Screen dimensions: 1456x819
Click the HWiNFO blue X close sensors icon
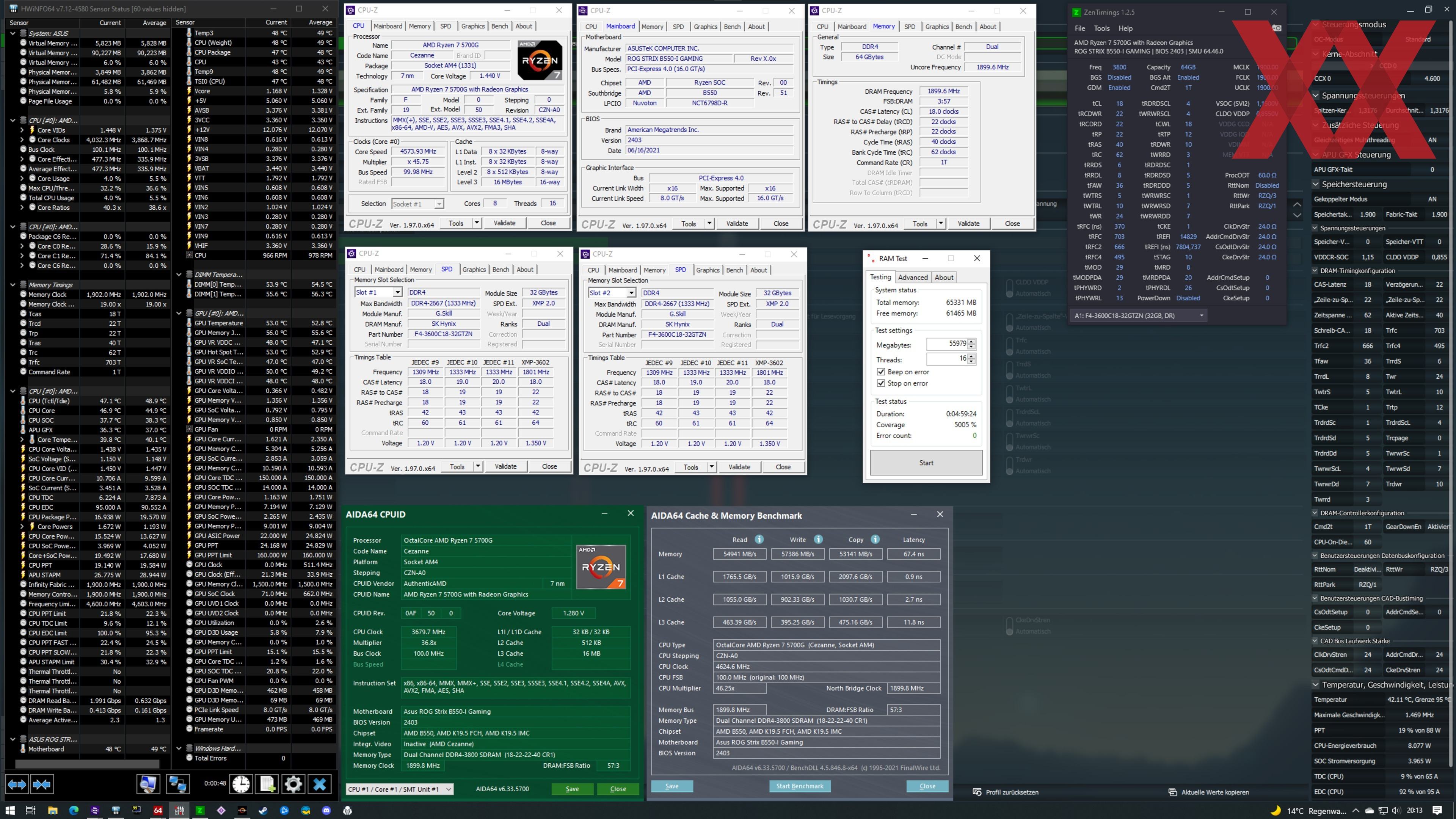320,784
